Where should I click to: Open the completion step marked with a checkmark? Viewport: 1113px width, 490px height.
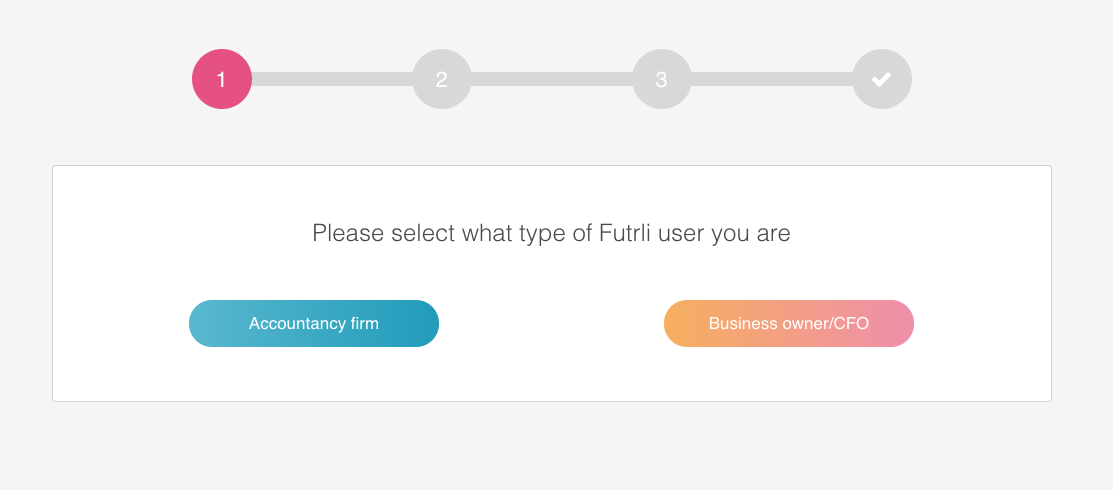pos(882,79)
